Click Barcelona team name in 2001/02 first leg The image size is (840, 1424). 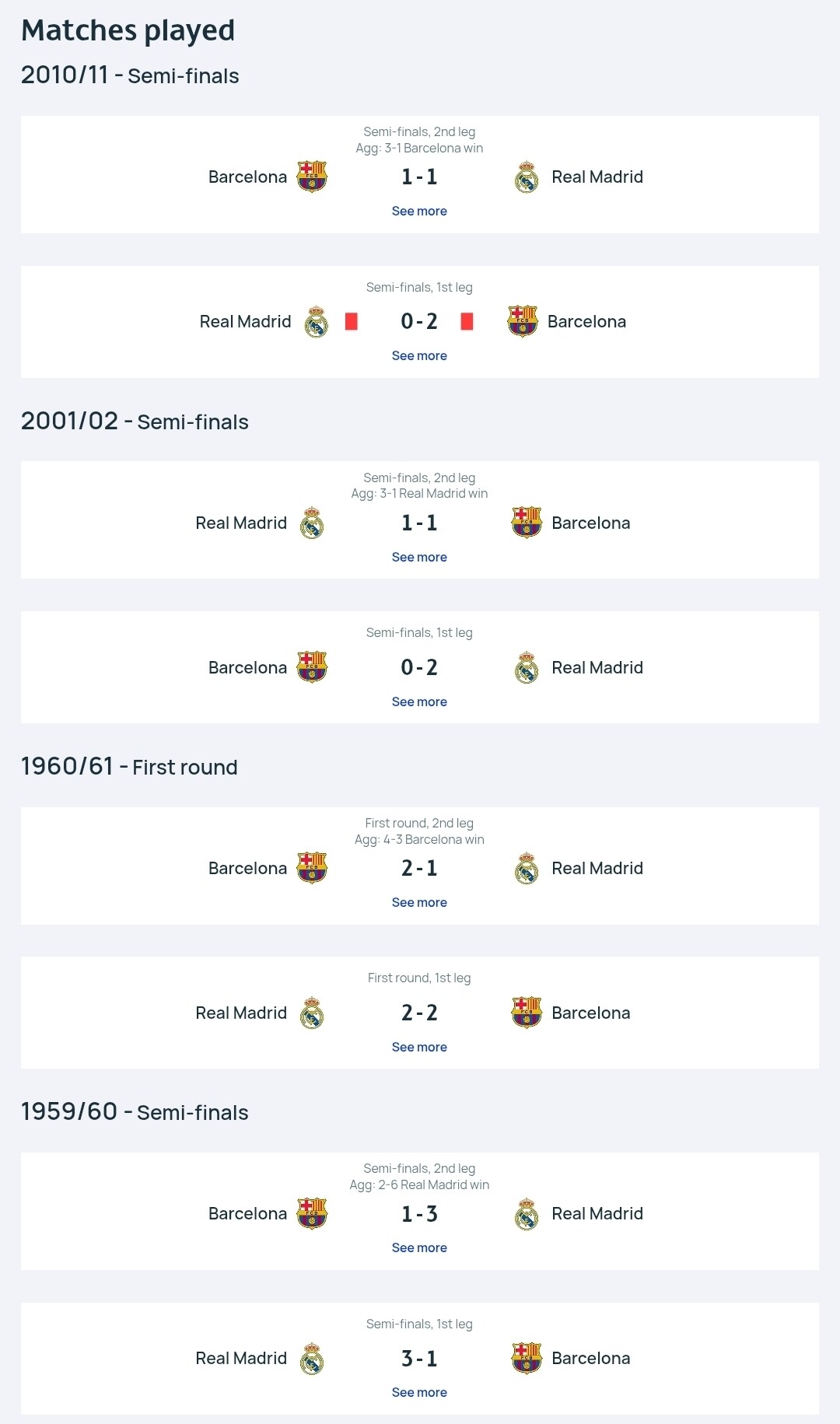point(247,667)
